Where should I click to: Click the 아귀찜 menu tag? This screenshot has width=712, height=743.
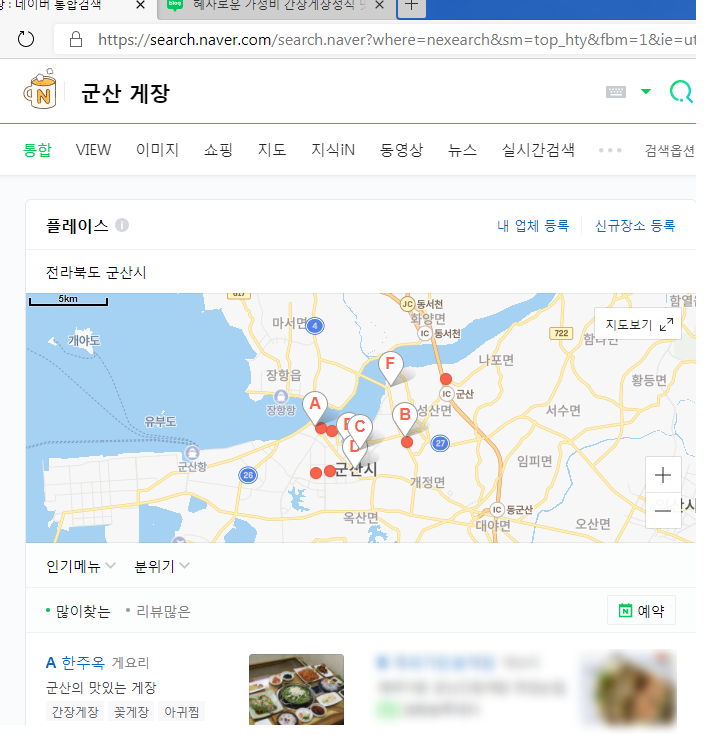181,712
